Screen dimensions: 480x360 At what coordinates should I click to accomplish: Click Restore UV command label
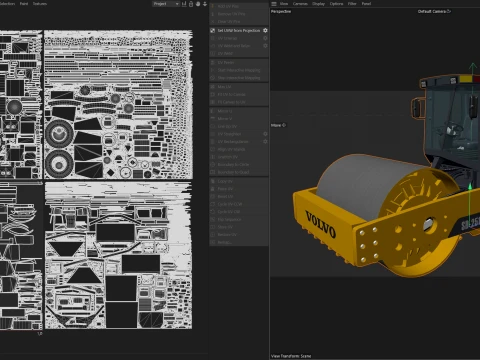point(227,235)
